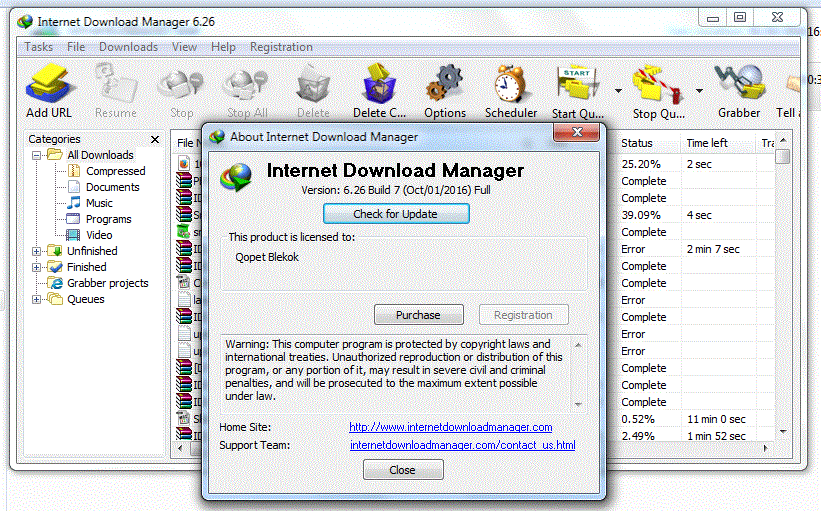
Task: Select the Documents category
Action: point(113,187)
